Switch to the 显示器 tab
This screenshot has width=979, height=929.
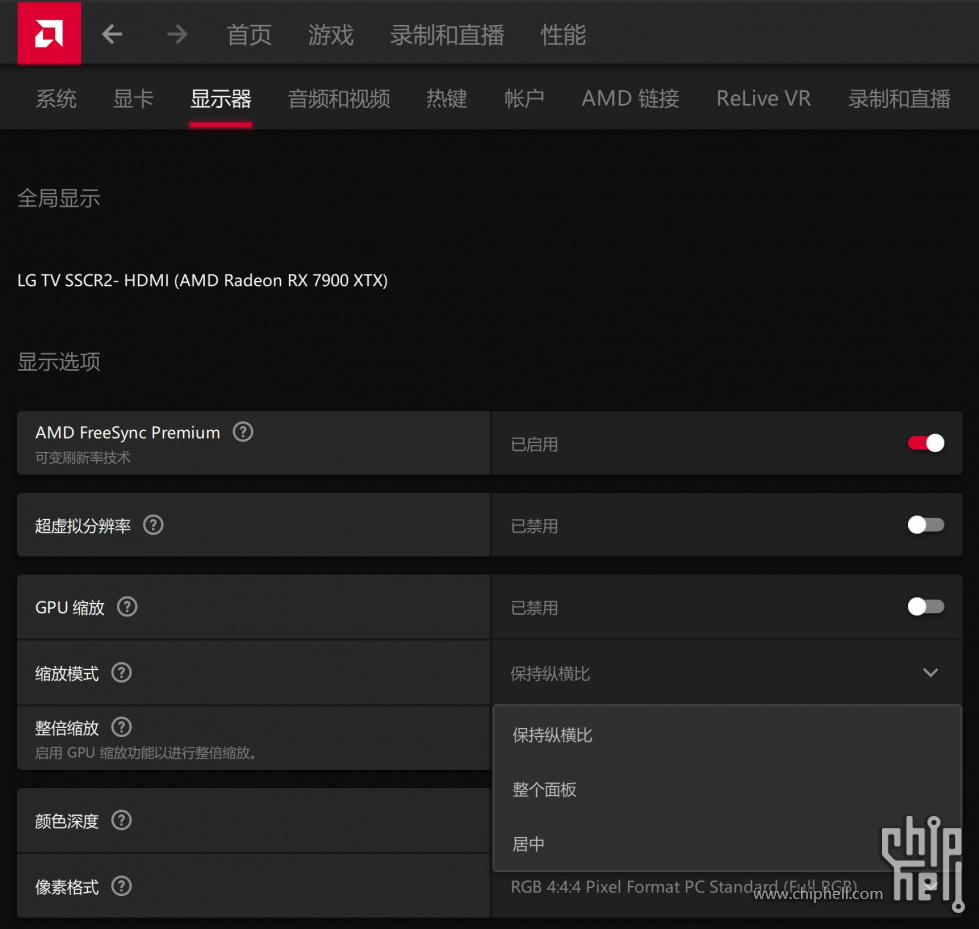221,99
